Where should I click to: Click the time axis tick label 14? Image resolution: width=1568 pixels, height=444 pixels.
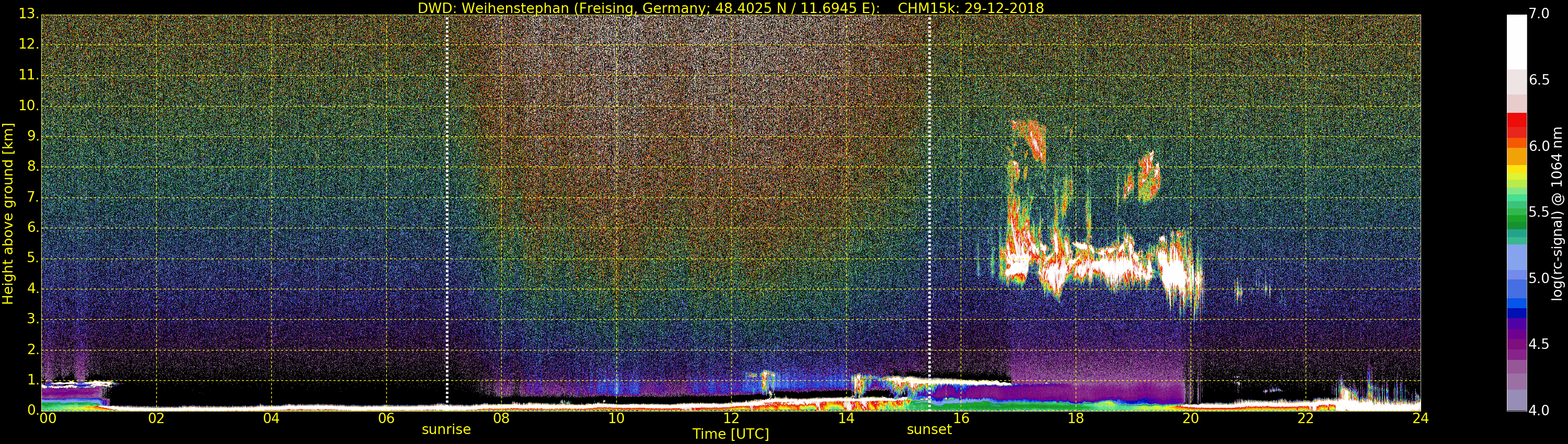click(846, 418)
